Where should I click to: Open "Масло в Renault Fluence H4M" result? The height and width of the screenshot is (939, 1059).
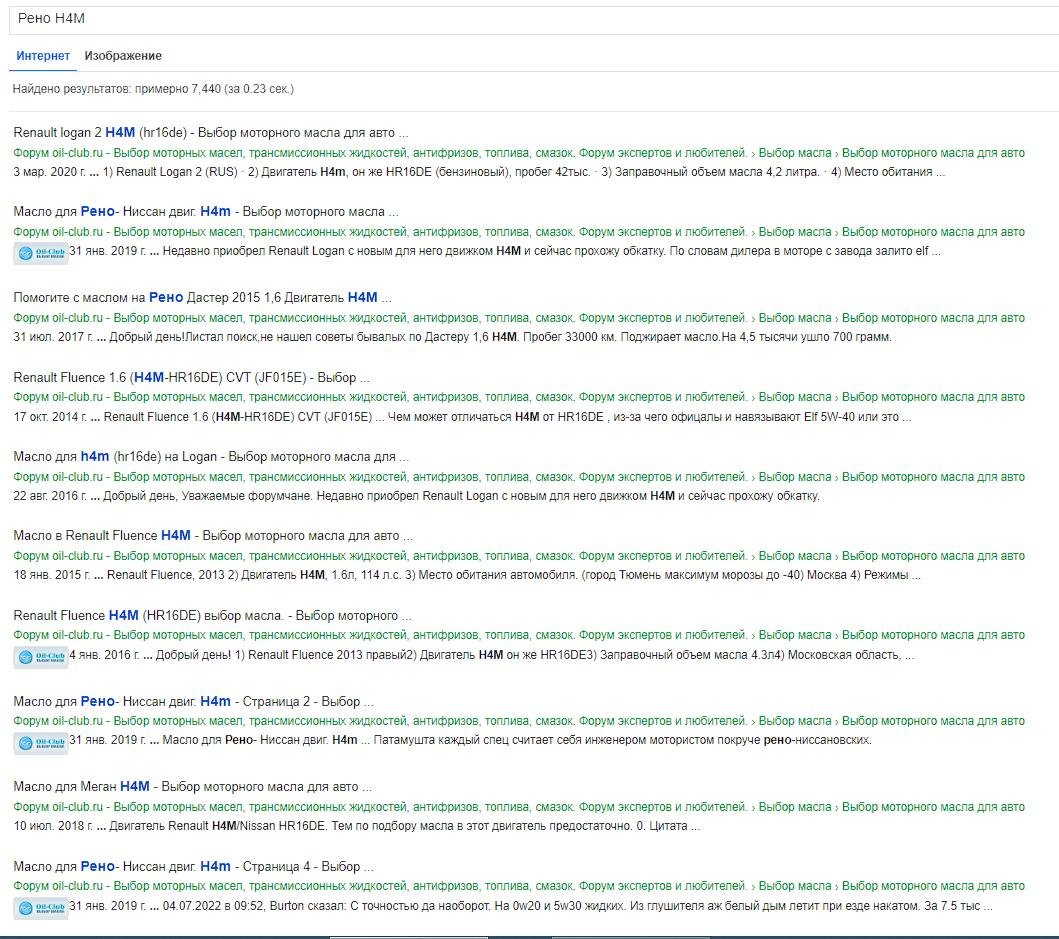(213, 536)
